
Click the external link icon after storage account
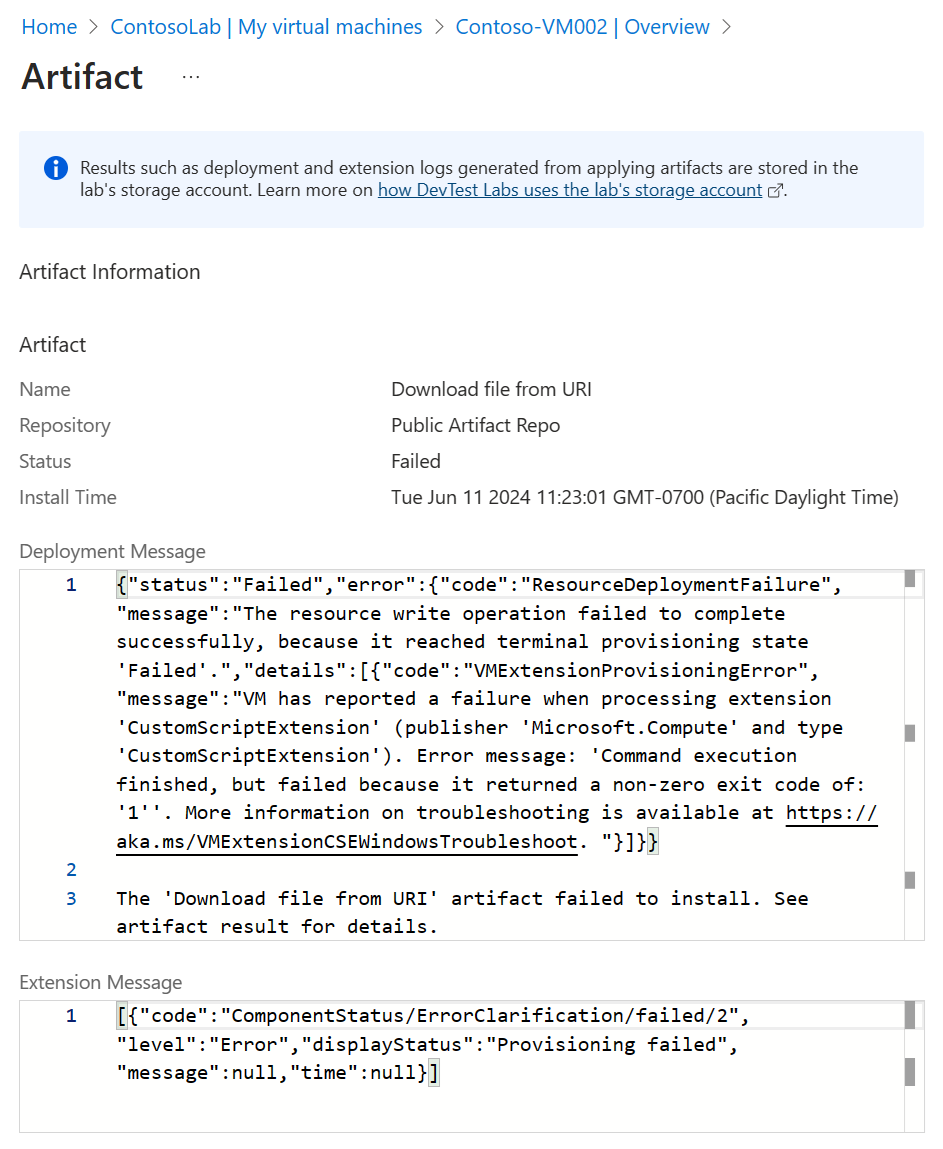(x=774, y=191)
